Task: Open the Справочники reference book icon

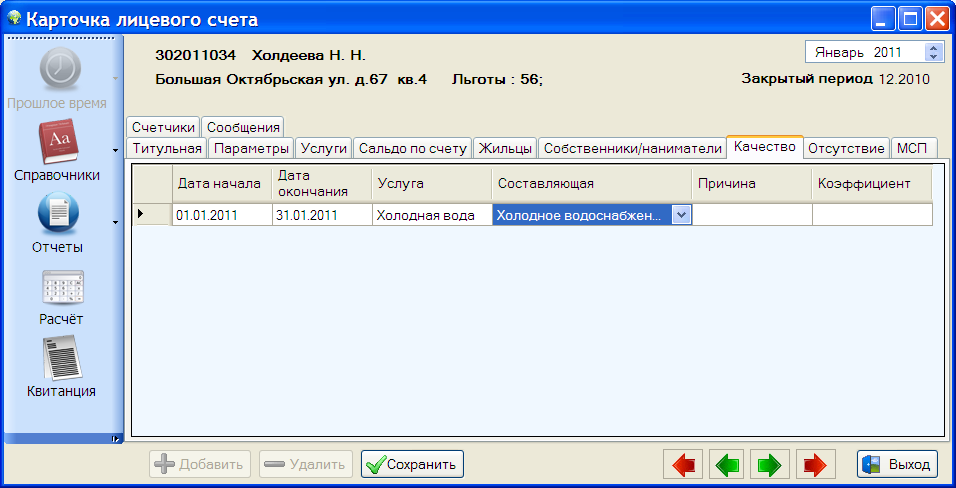Action: tap(58, 142)
